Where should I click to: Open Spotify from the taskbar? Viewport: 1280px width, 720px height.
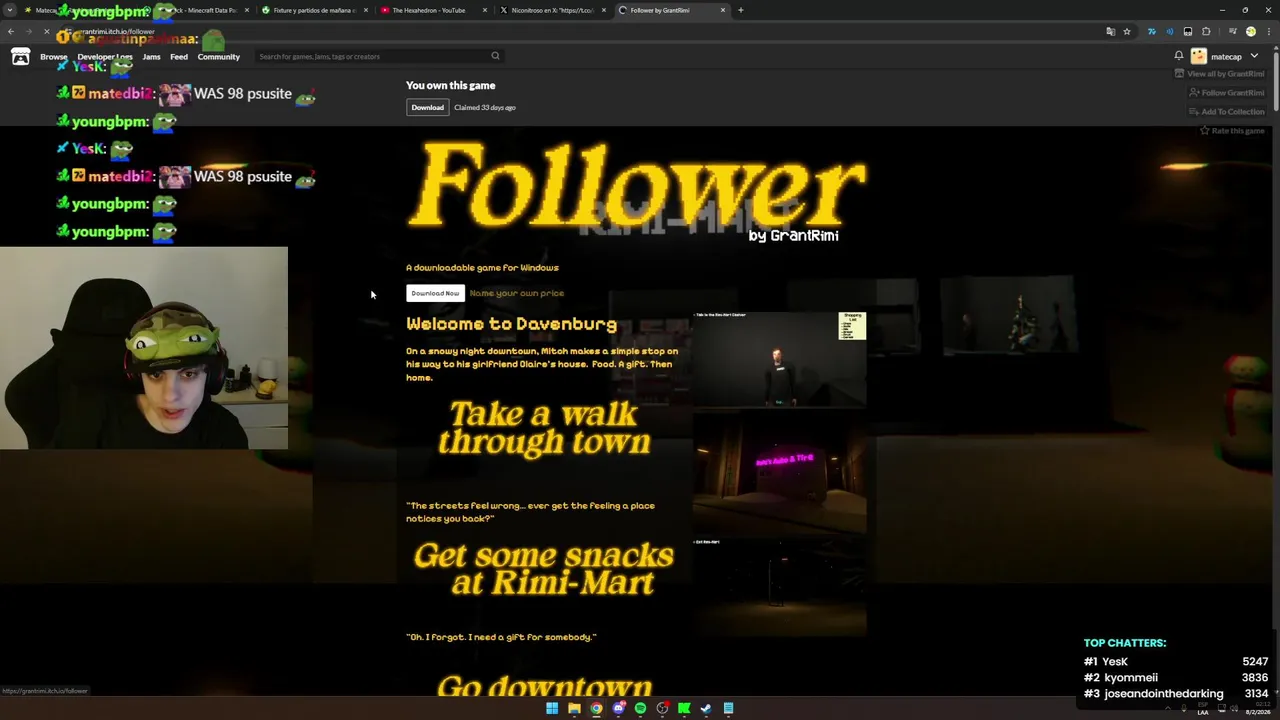pyautogui.click(x=640, y=708)
